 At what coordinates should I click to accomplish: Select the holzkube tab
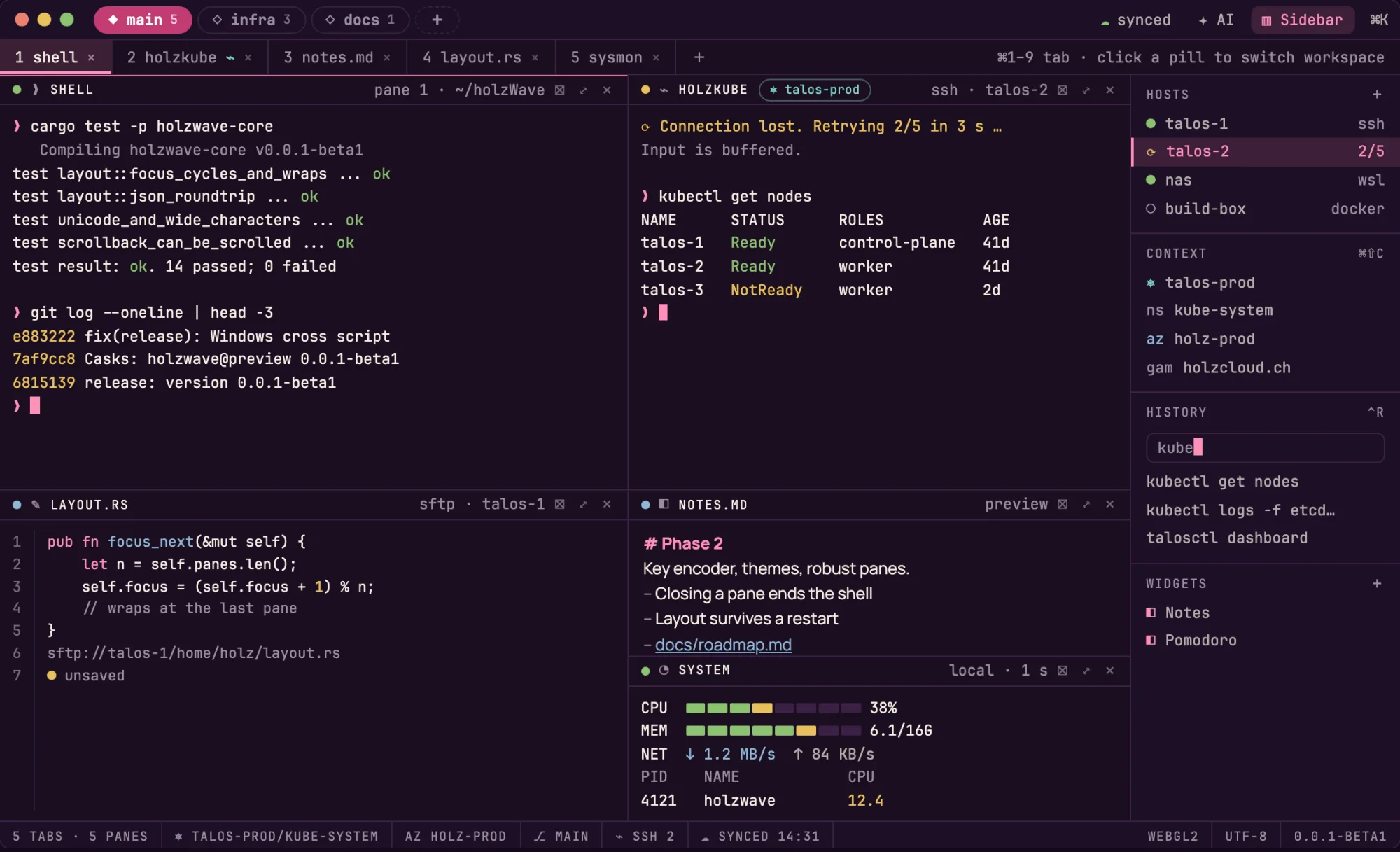(189, 57)
